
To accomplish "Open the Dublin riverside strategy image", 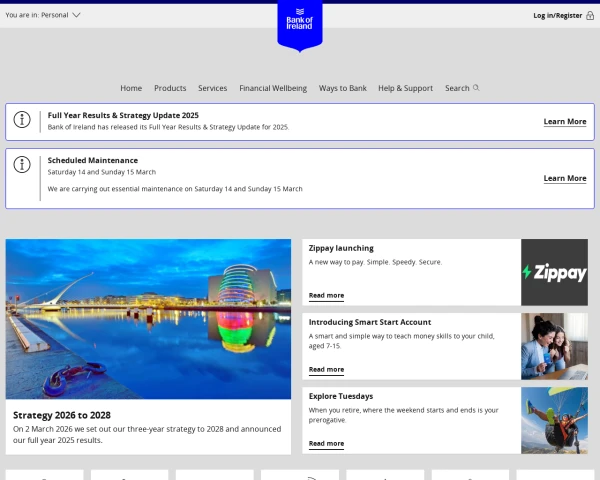I will click(148, 319).
